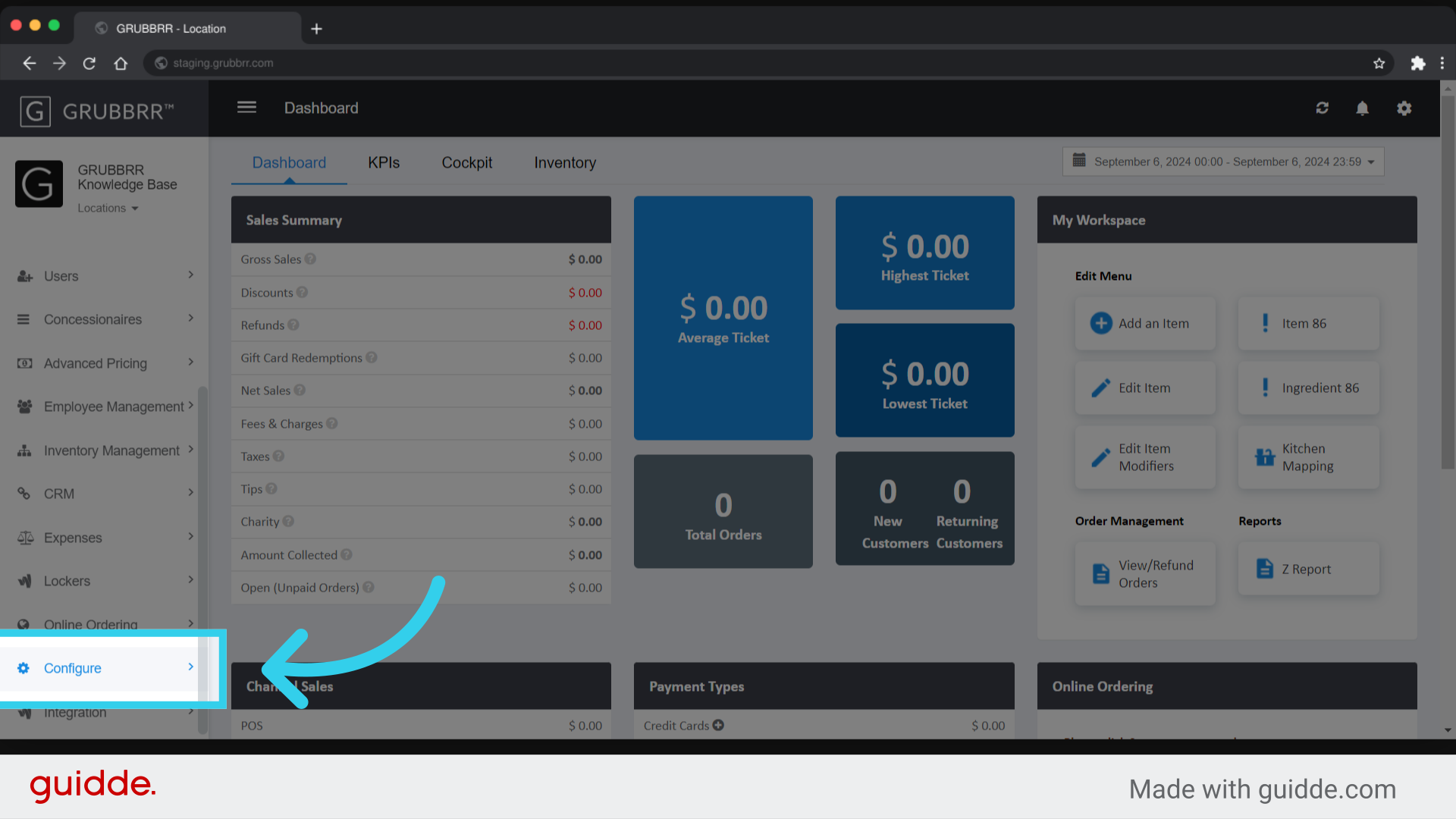
Task: Click the Edit Item button
Action: (x=1145, y=388)
